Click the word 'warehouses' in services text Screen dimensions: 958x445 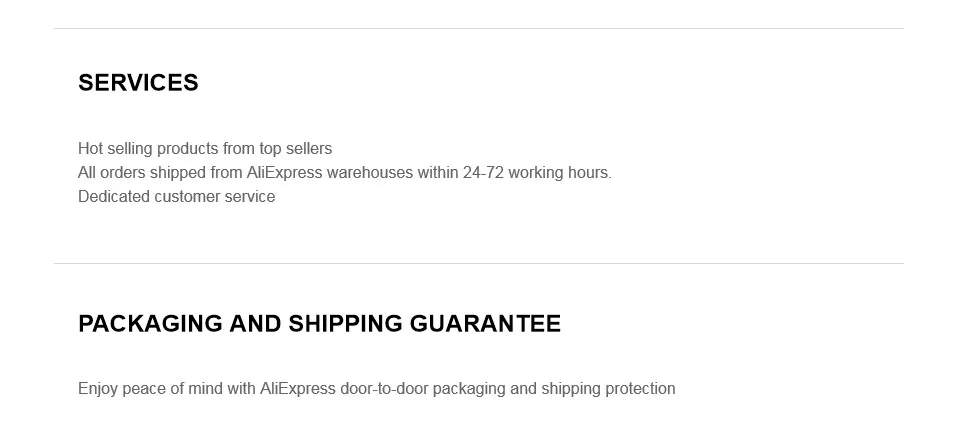click(x=370, y=173)
